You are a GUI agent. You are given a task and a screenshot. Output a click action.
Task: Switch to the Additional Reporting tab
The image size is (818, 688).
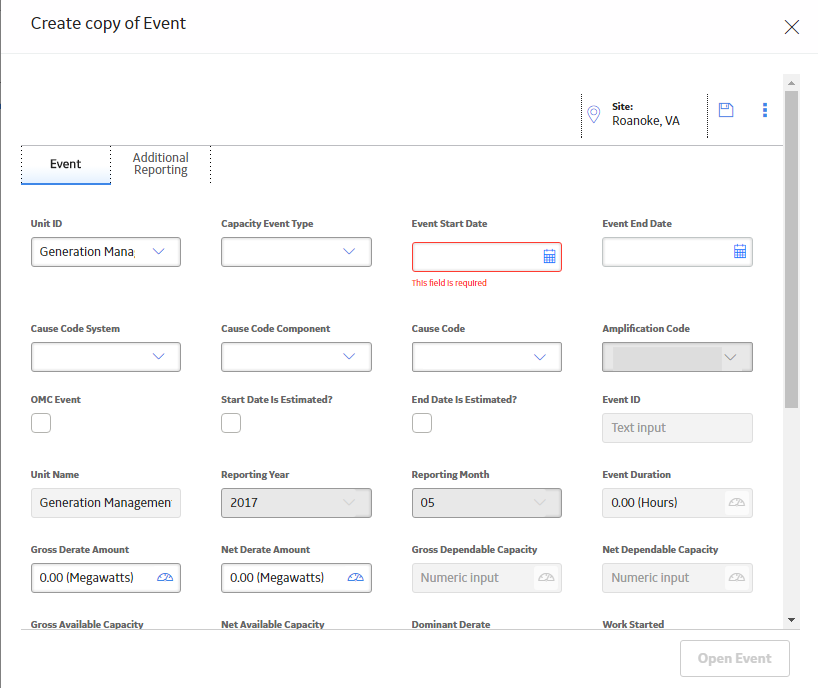(x=161, y=164)
